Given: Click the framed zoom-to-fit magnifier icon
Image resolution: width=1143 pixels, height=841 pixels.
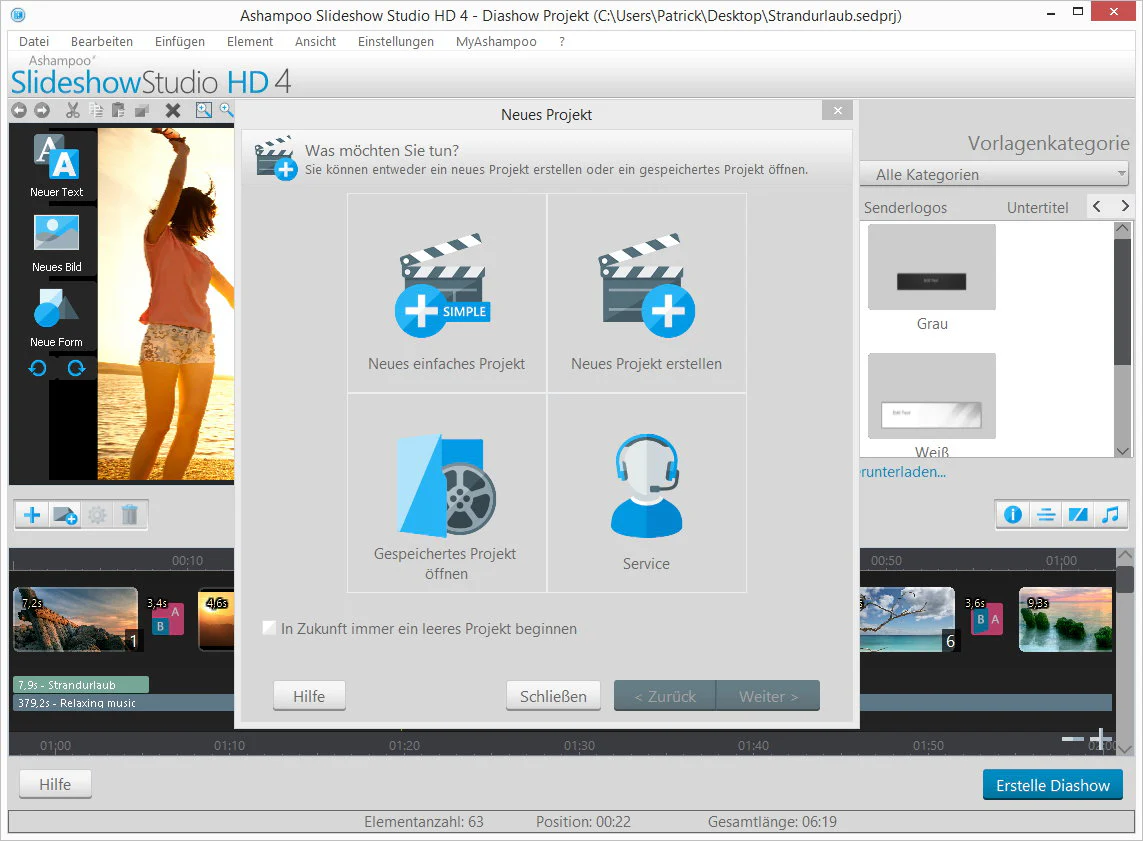Looking at the screenshot, I should 204,110.
